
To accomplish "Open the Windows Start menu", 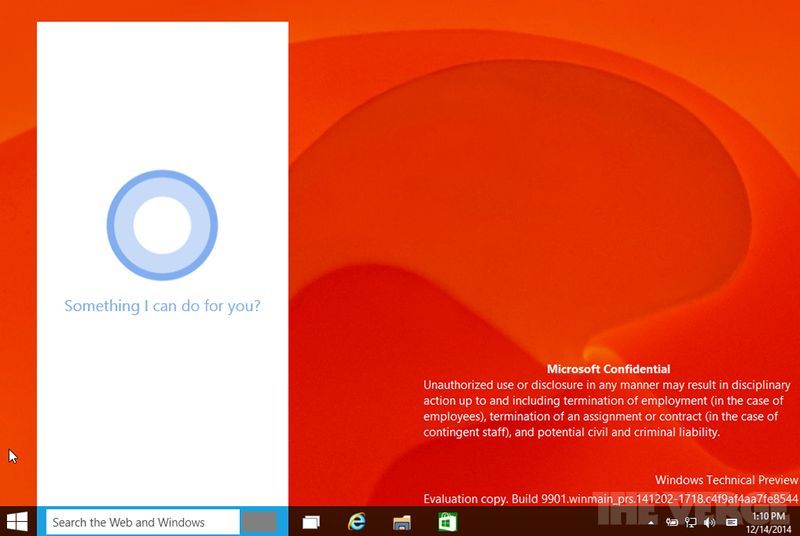I will click(x=17, y=521).
